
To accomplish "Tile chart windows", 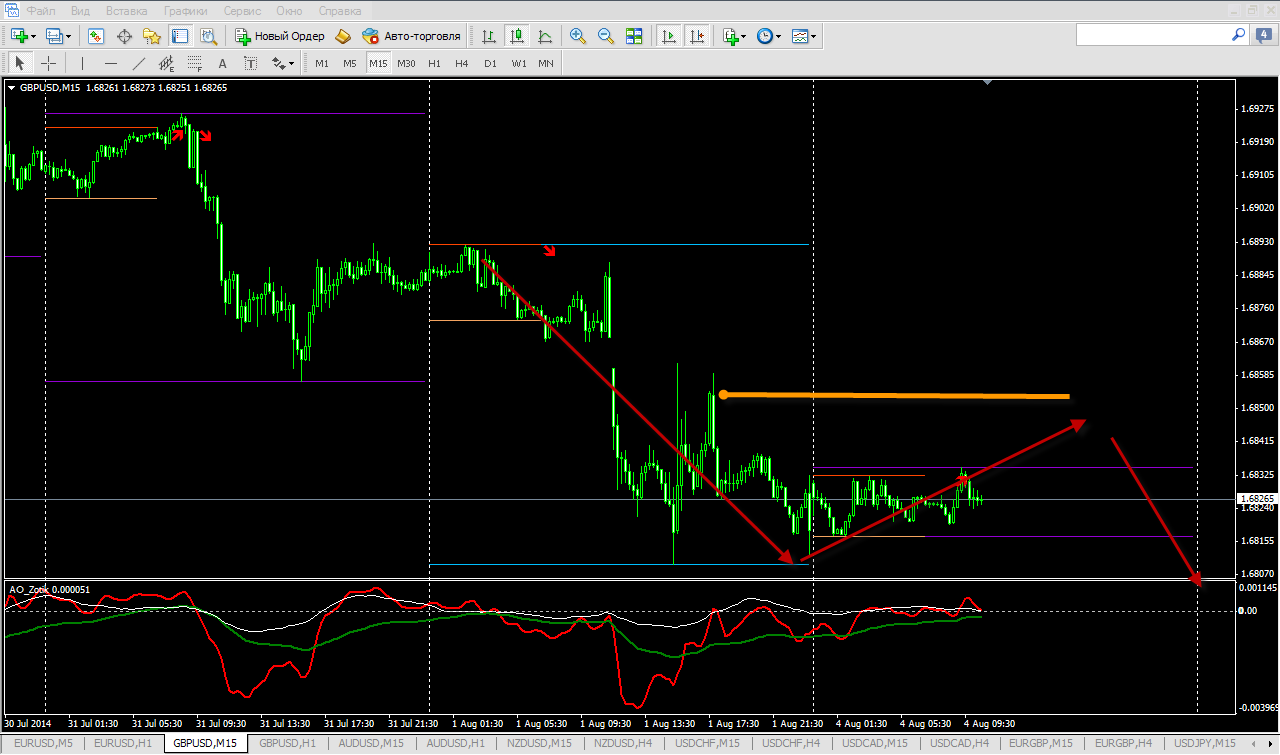I will click(x=633, y=36).
